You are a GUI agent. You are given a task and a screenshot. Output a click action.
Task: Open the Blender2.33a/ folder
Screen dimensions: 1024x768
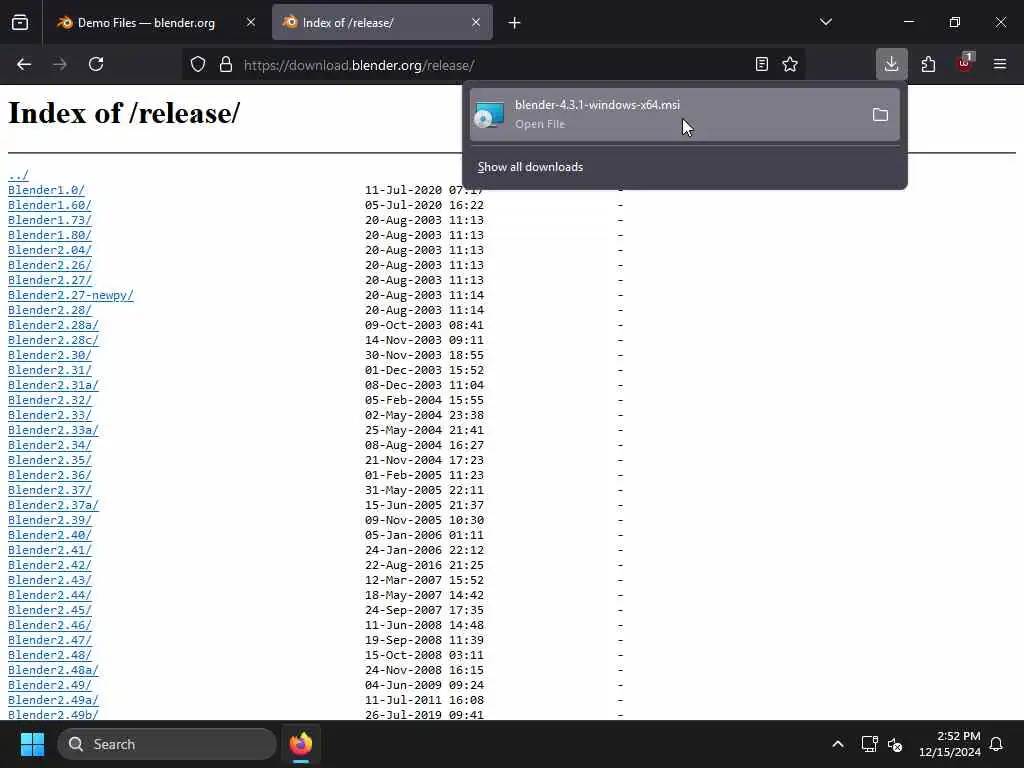53,430
